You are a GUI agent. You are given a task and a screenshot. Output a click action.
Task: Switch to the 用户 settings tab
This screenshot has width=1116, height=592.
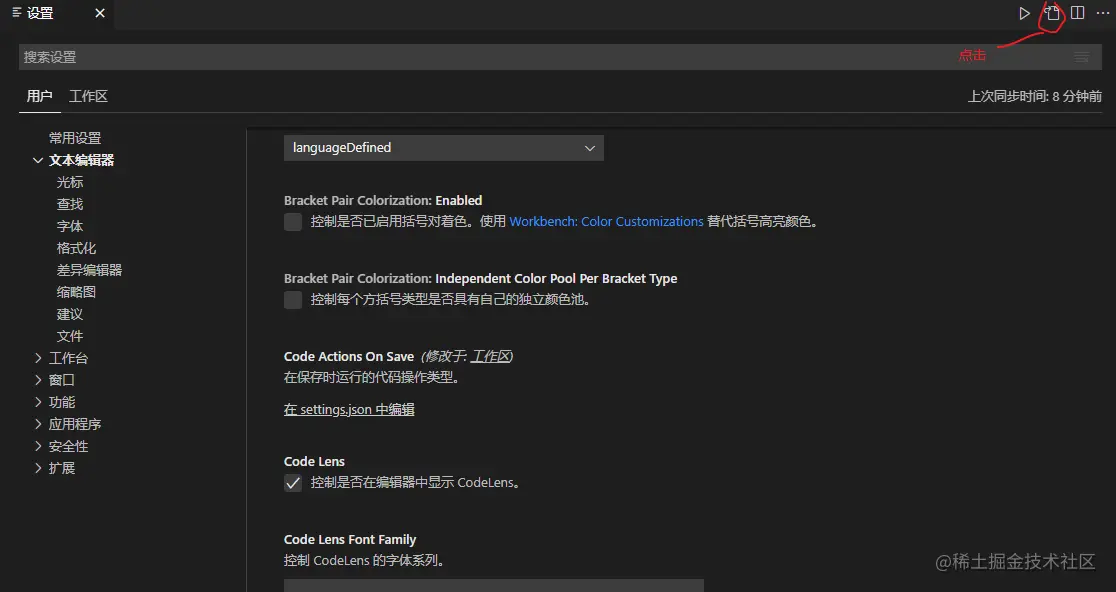click(x=39, y=96)
